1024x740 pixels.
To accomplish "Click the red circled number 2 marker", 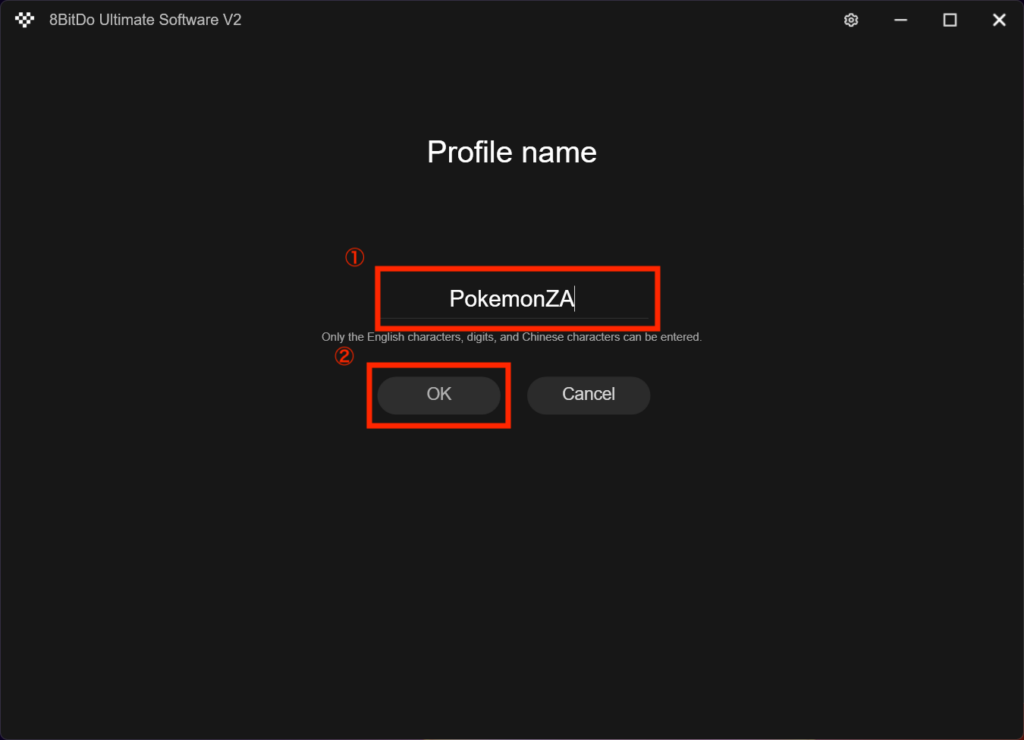I will [343, 356].
